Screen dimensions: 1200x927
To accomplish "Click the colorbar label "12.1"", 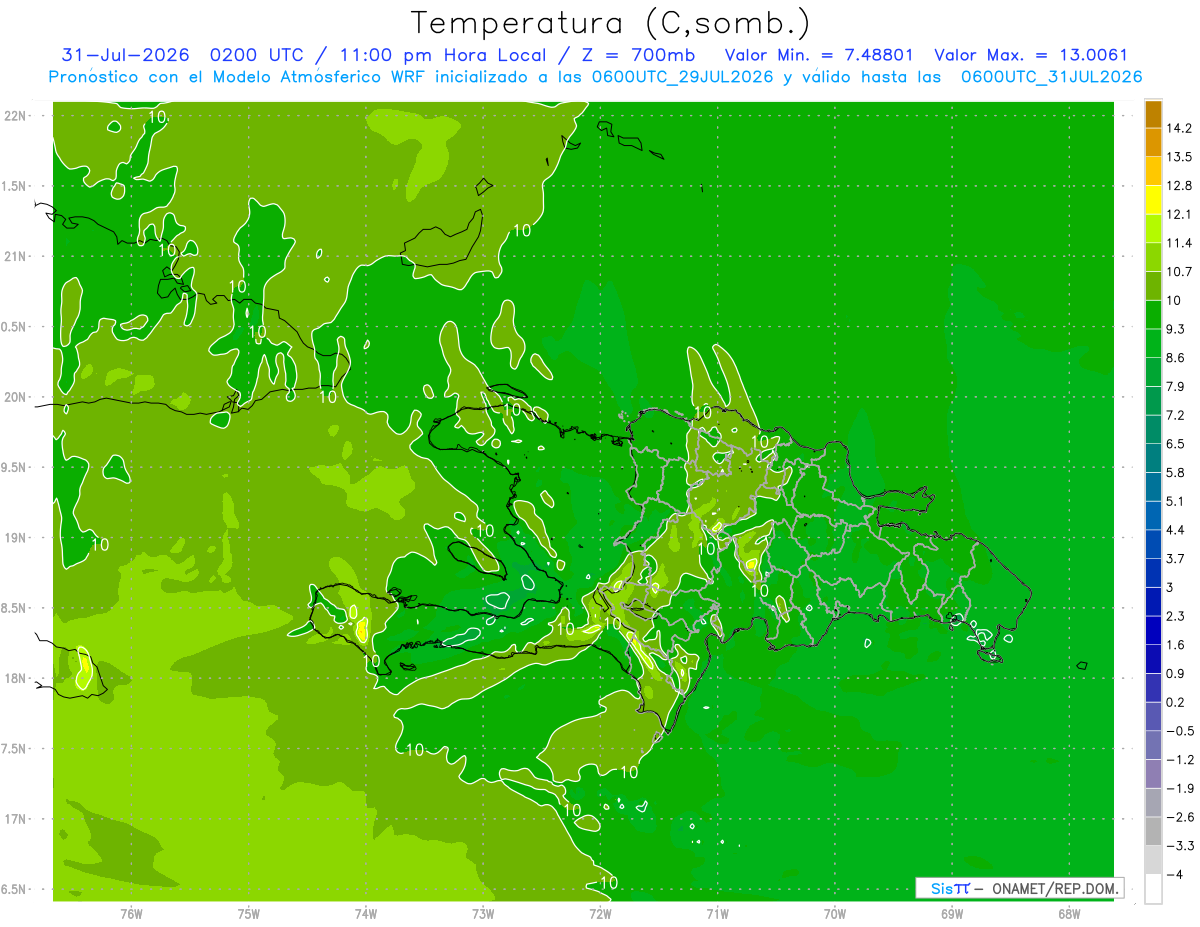I will click(x=1180, y=214).
